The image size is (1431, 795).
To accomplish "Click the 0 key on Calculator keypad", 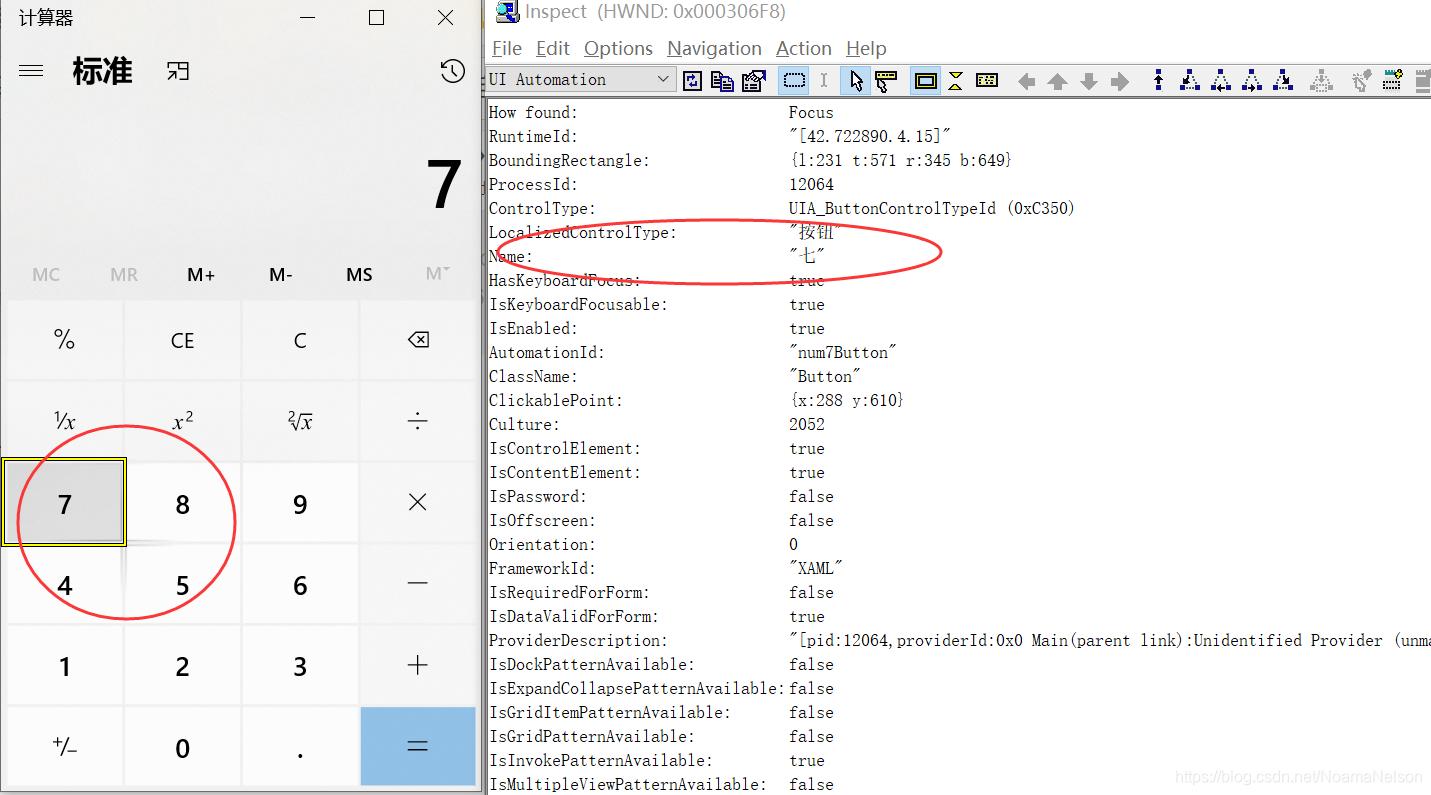I will coord(183,747).
